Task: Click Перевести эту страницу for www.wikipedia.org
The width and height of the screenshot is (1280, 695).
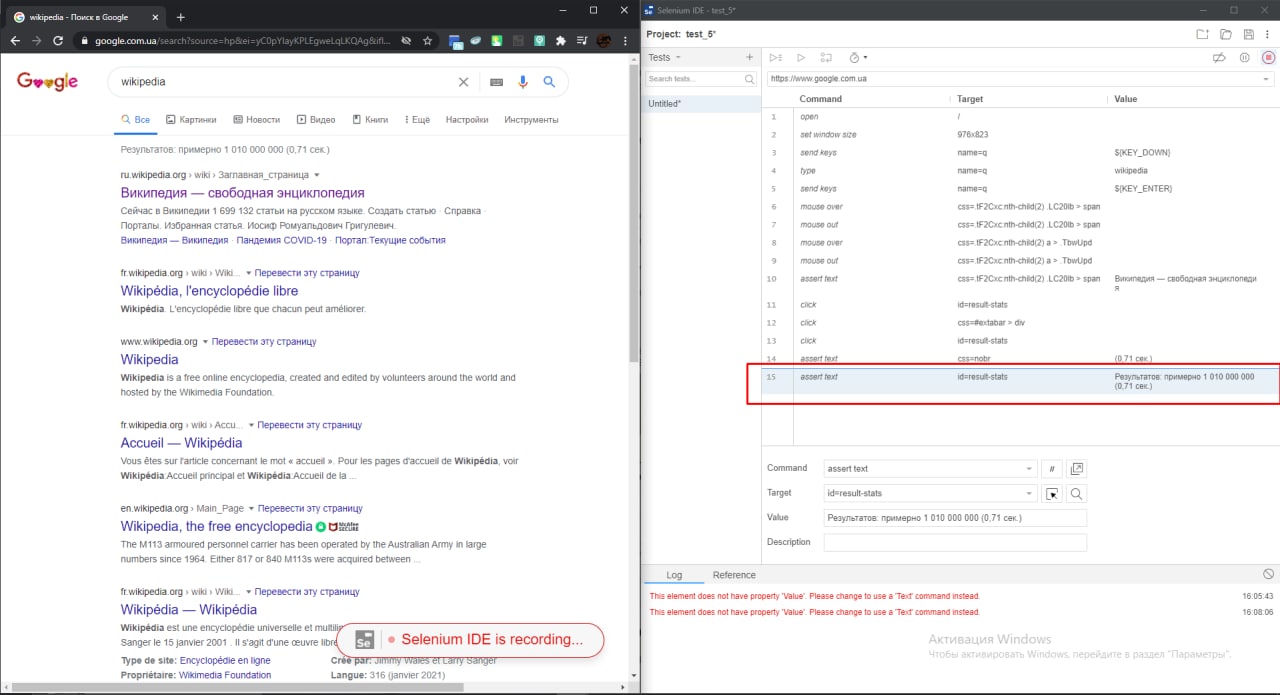Action: point(264,341)
